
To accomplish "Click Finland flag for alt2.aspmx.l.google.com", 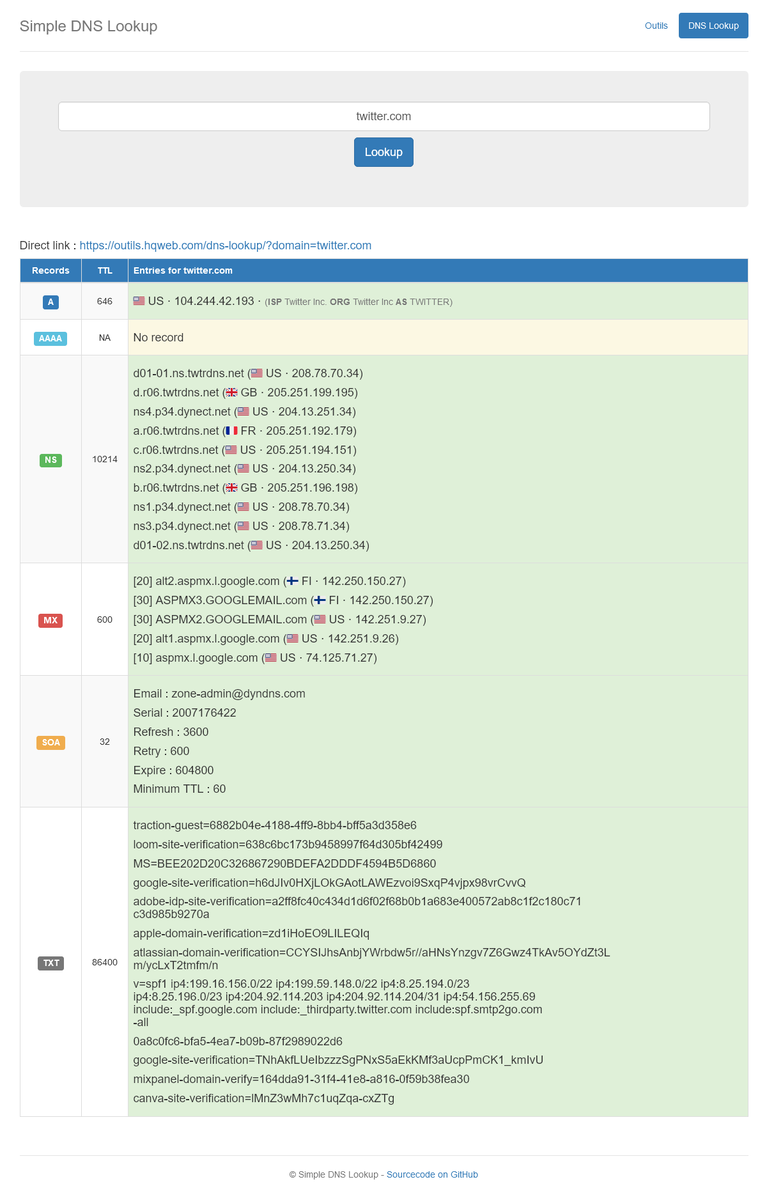I will pos(292,581).
